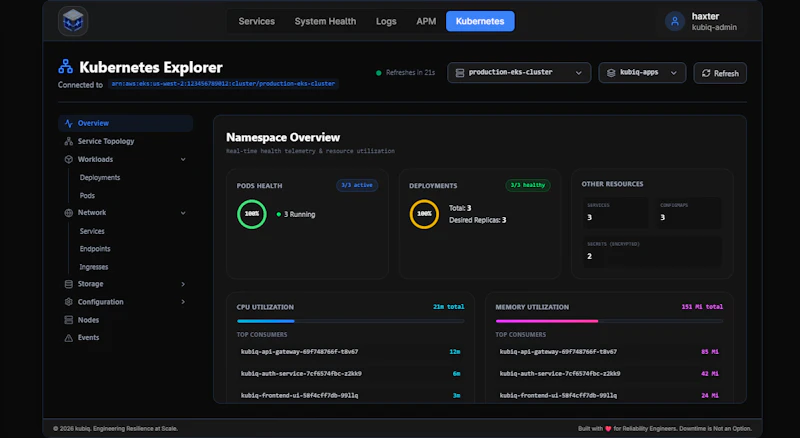Image resolution: width=800 pixels, height=438 pixels.
Task: Click kubiq-auth-service row under memory consumers
Action: click(x=609, y=374)
